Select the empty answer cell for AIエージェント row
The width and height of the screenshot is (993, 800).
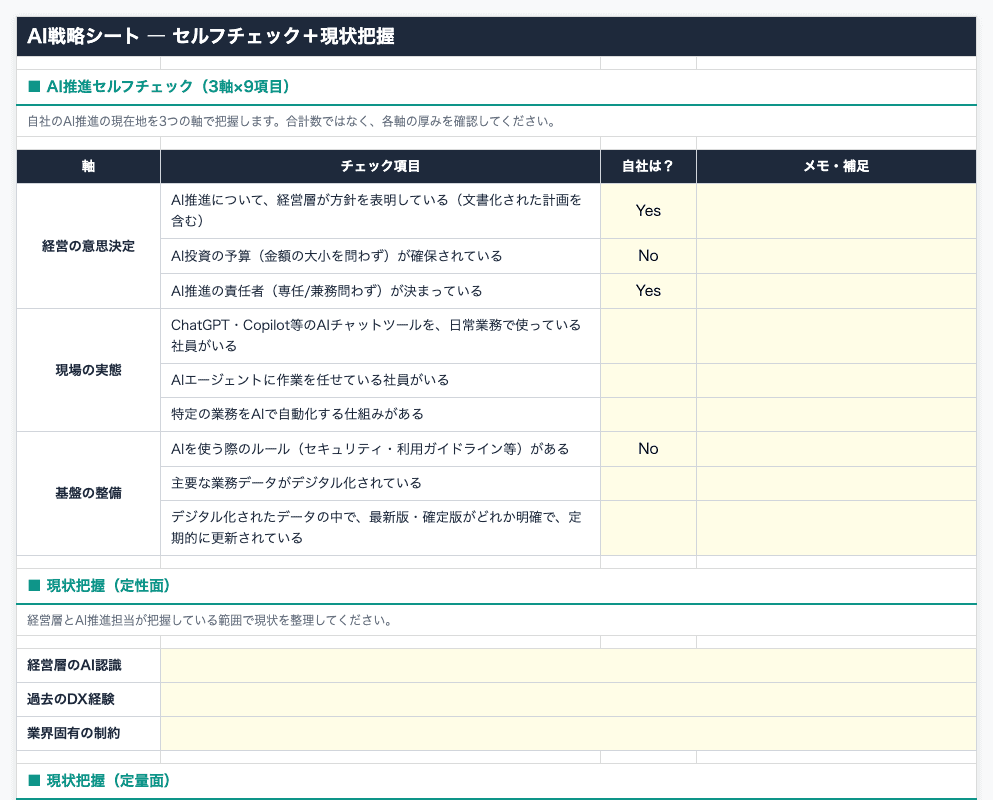tap(648, 380)
